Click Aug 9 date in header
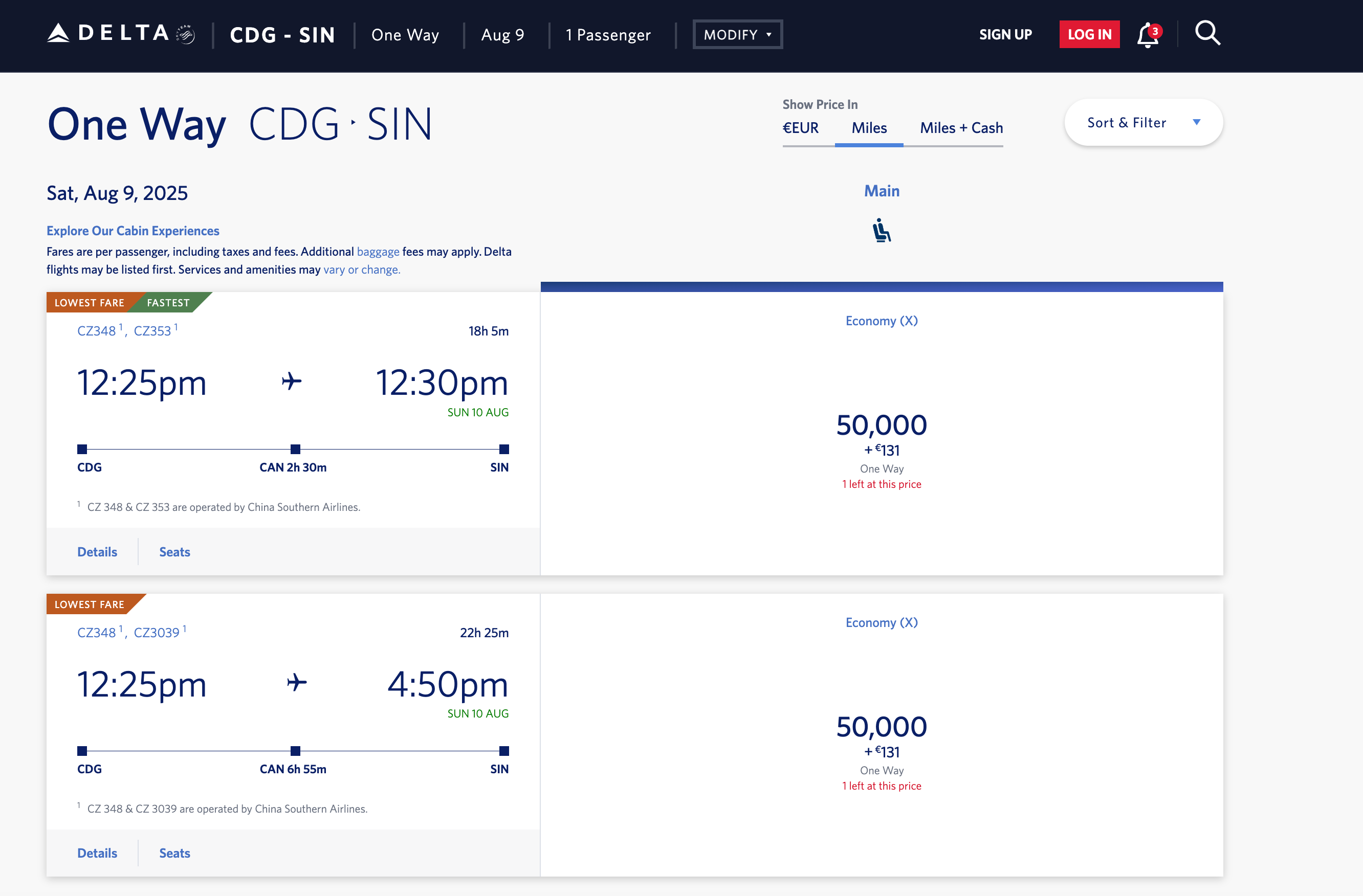Viewport: 1363px width, 896px height. (502, 35)
